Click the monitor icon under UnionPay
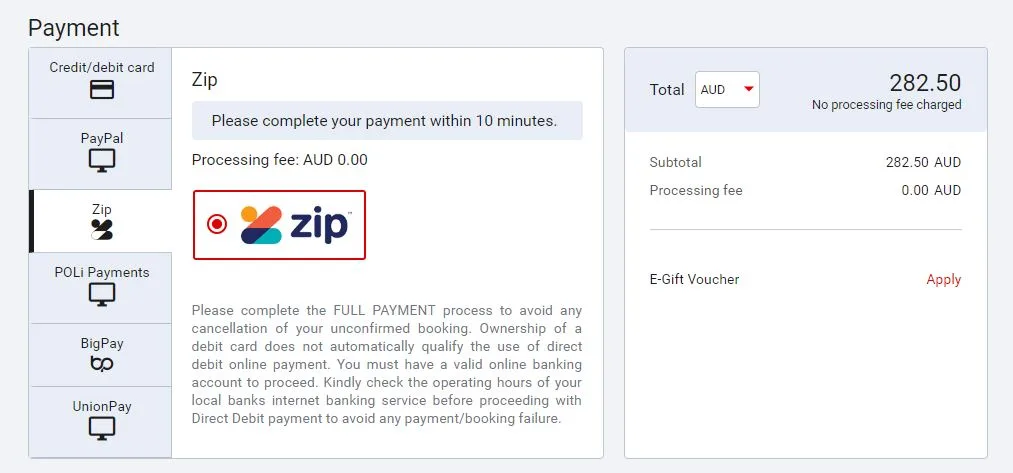Screen dimensions: 1013x473 102,428
